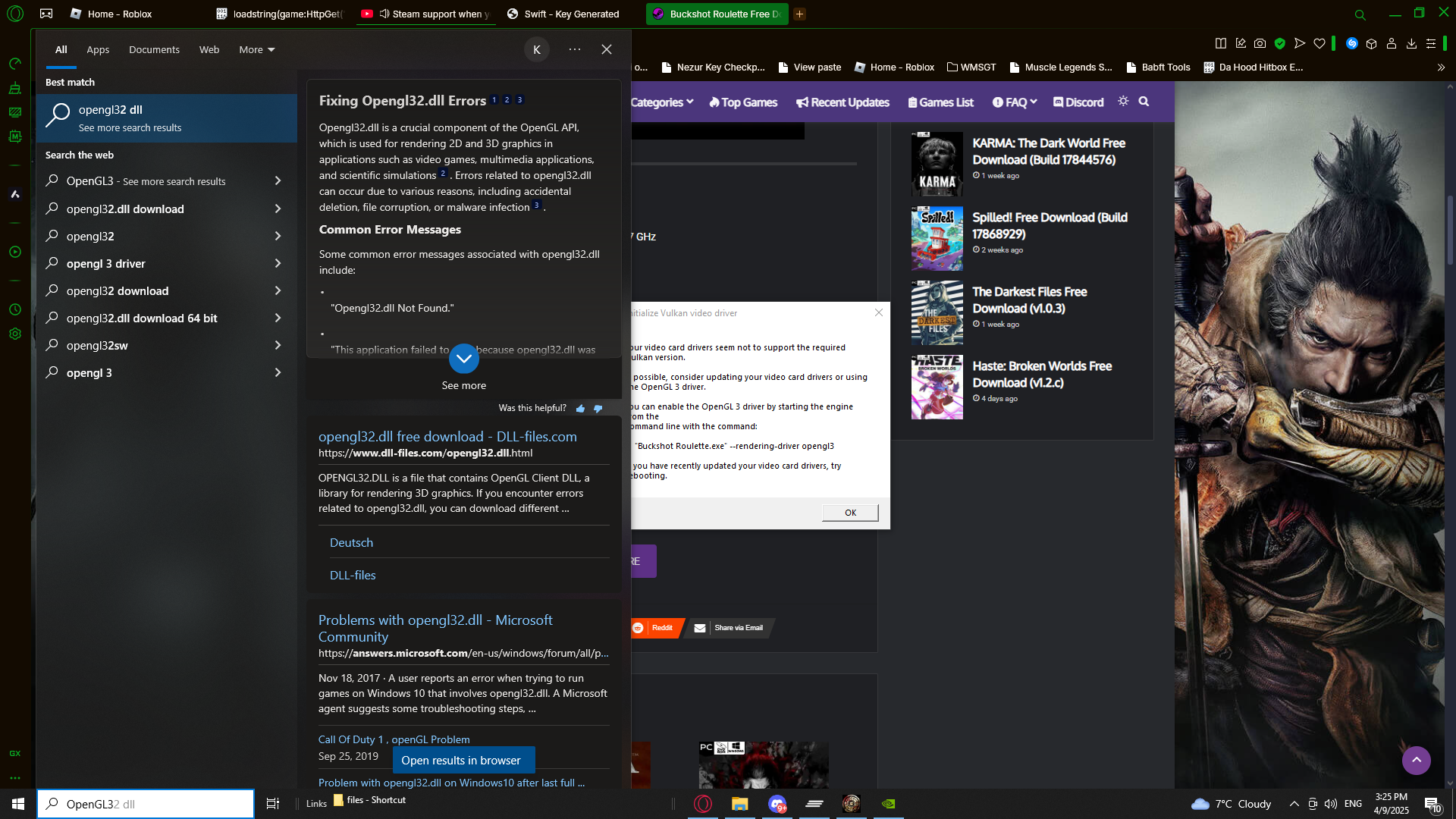Open 'View paste' bookmark
Viewport: 1456px width, 819px height.
[809, 67]
